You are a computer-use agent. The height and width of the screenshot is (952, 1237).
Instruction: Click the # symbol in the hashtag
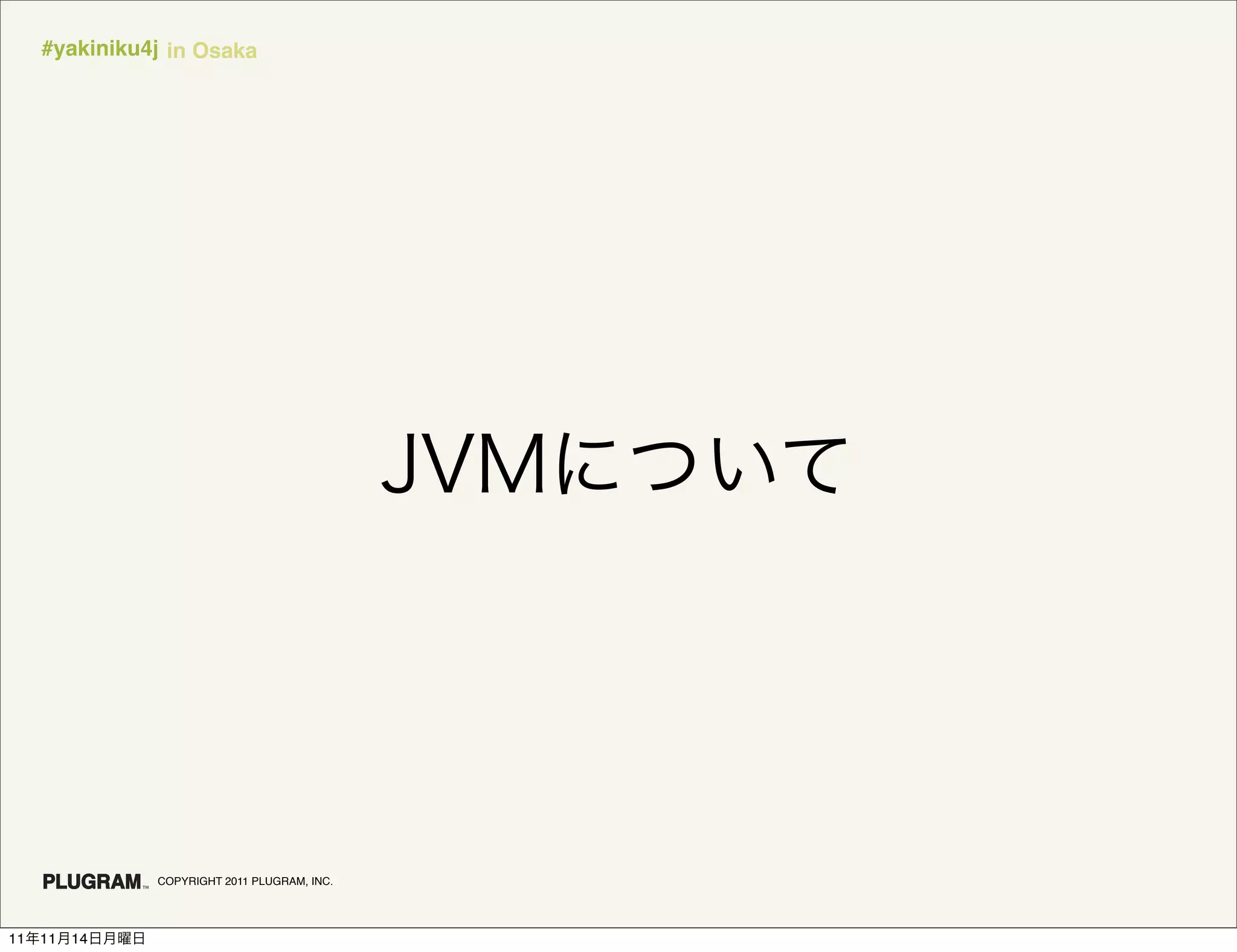47,49
